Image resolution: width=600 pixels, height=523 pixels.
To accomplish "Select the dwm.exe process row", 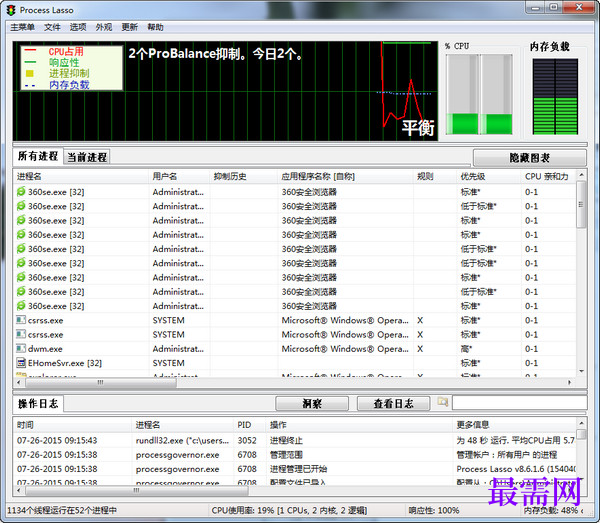I will tap(295, 349).
